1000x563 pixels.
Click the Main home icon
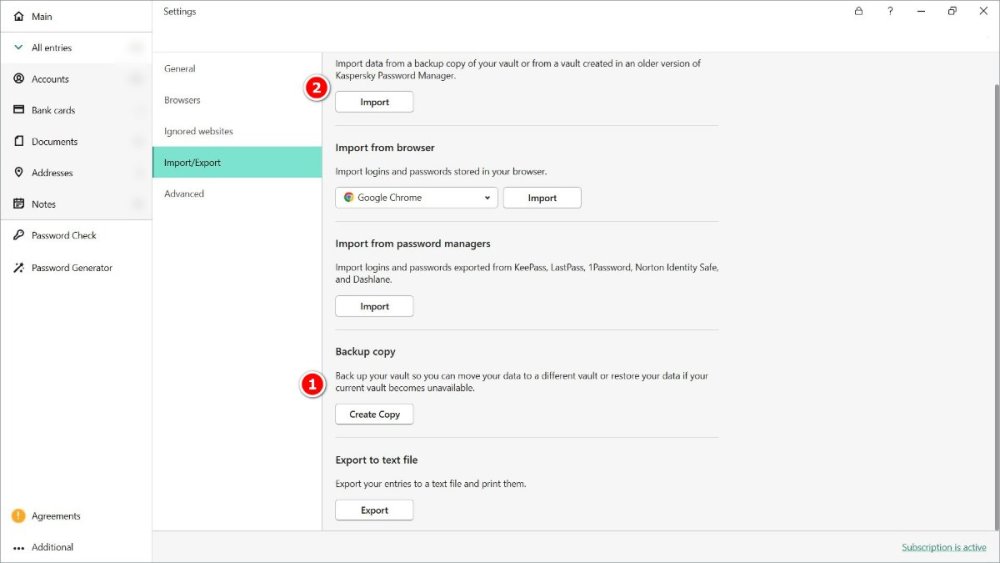click(18, 17)
